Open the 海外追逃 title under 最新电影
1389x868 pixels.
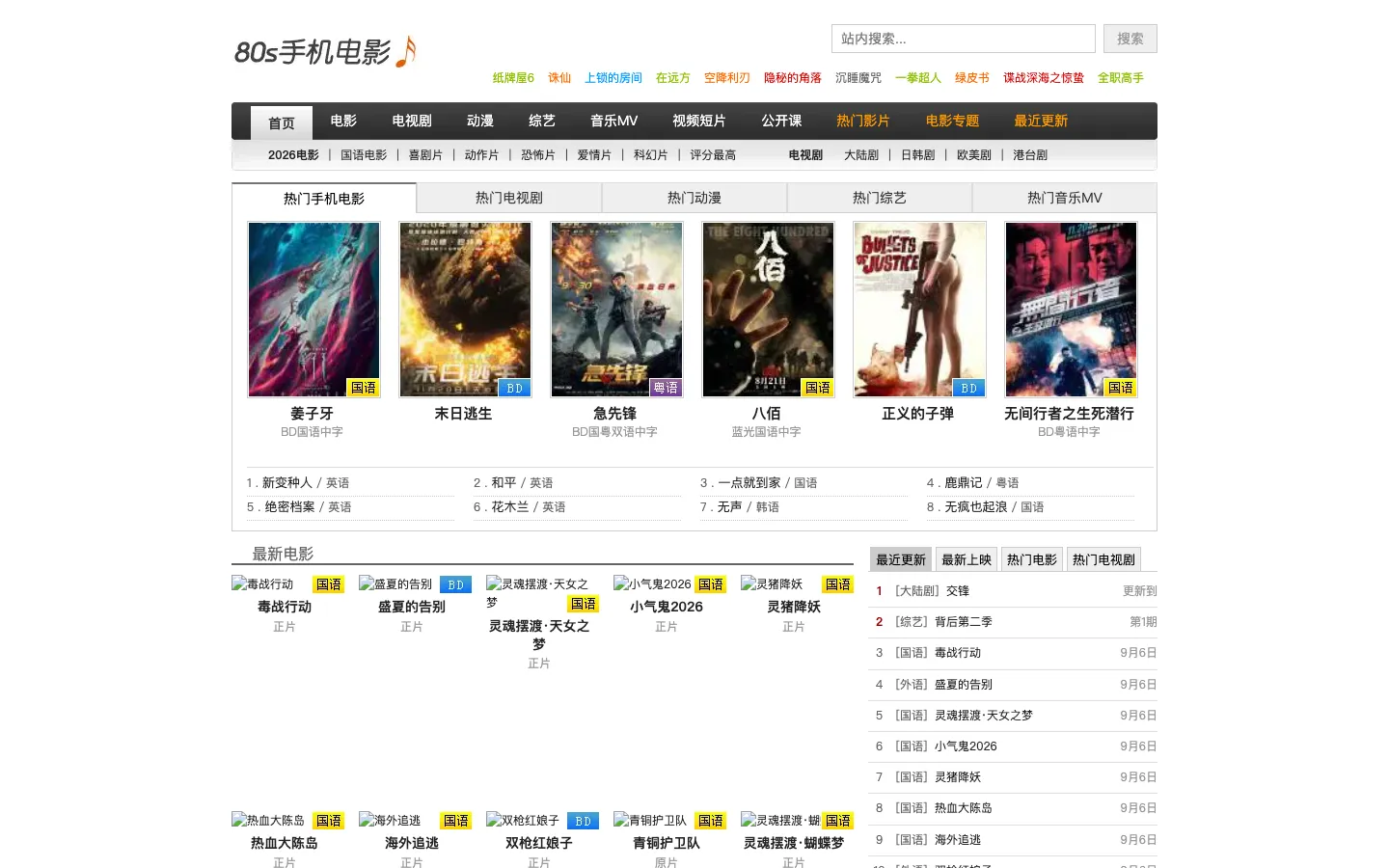coord(412,843)
